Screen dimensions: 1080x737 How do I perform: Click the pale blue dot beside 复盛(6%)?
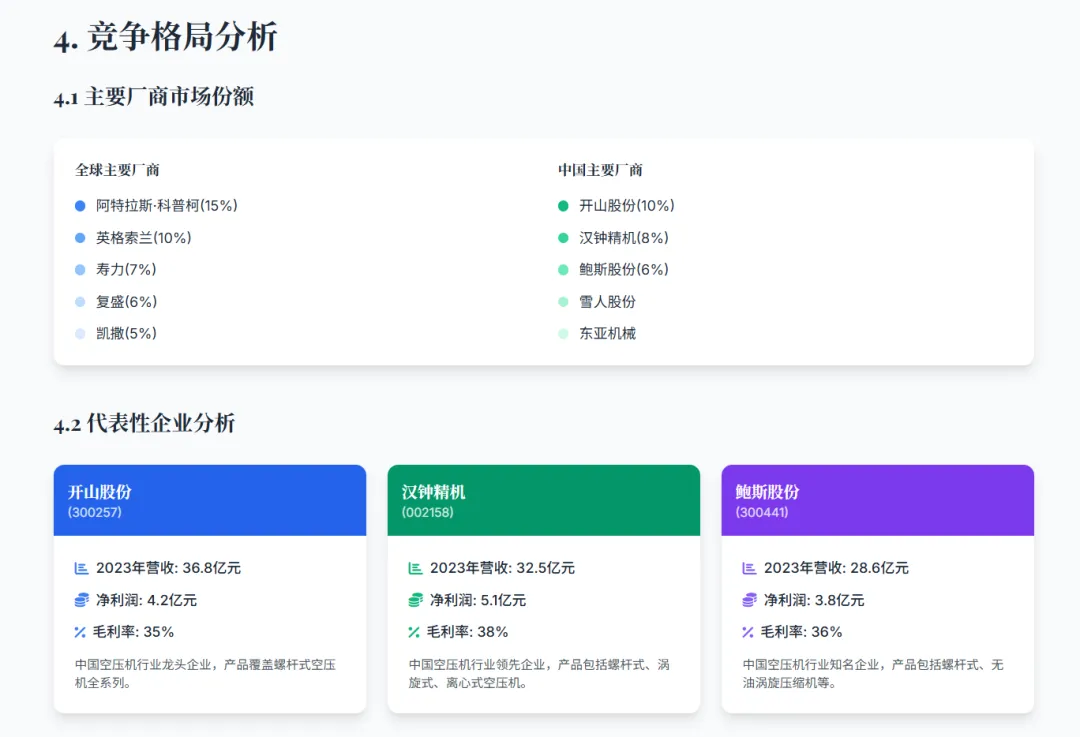point(80,302)
